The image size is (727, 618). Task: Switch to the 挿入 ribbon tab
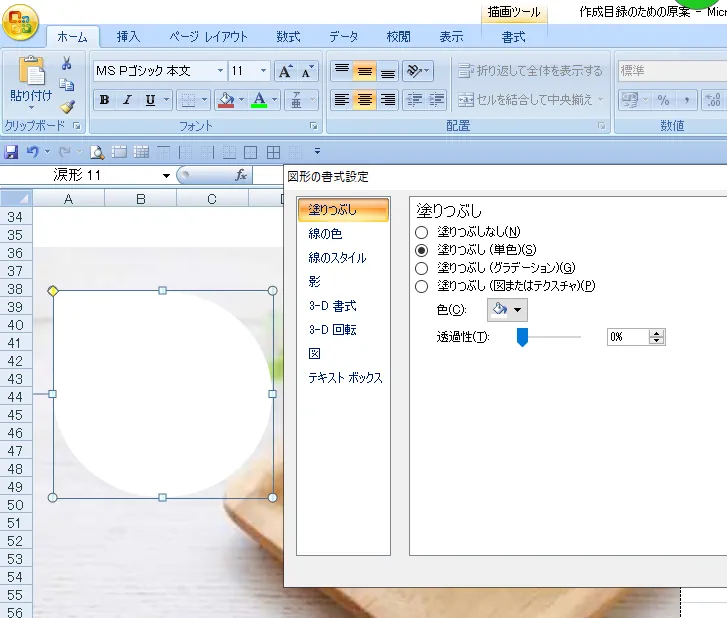[128, 37]
